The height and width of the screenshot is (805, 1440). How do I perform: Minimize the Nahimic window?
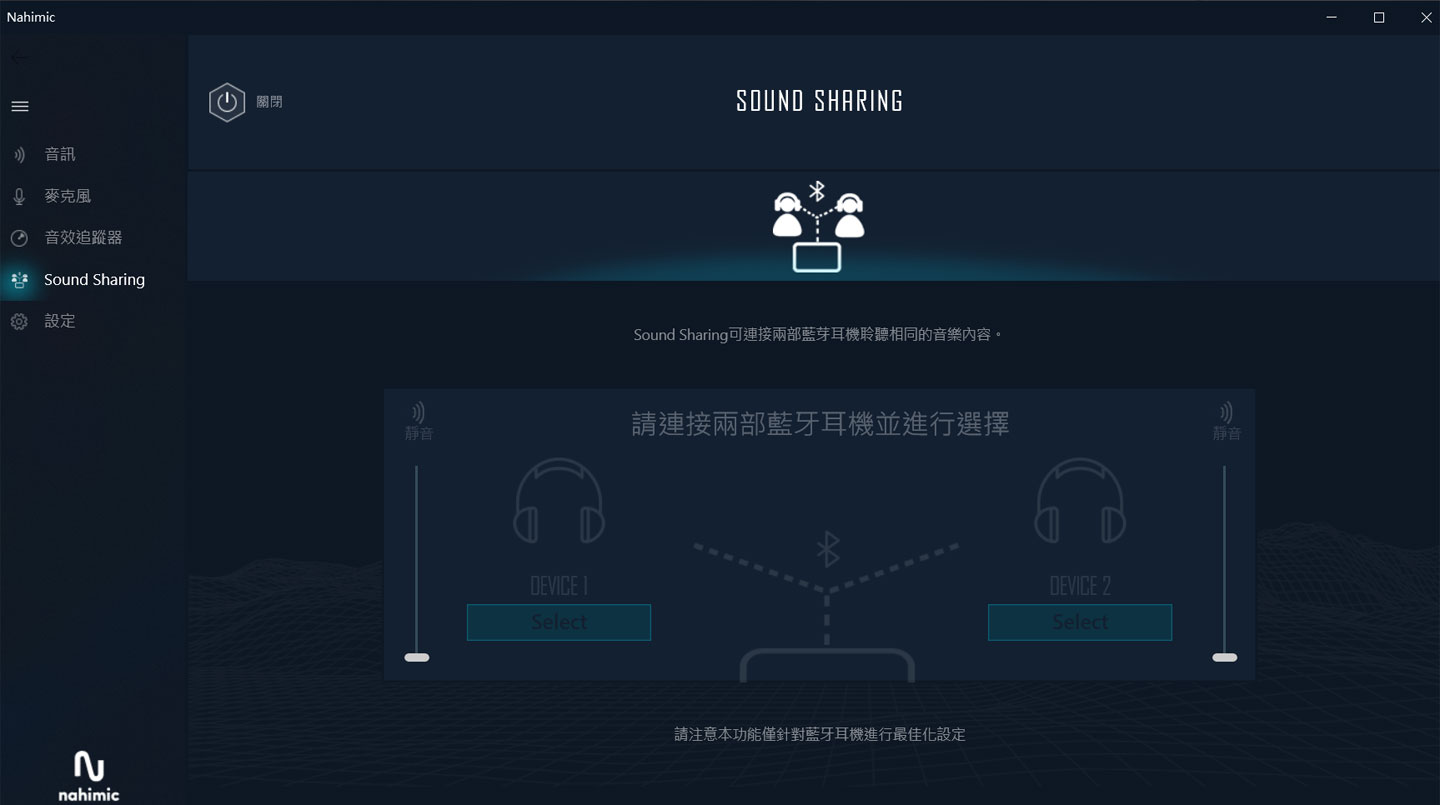(1332, 17)
